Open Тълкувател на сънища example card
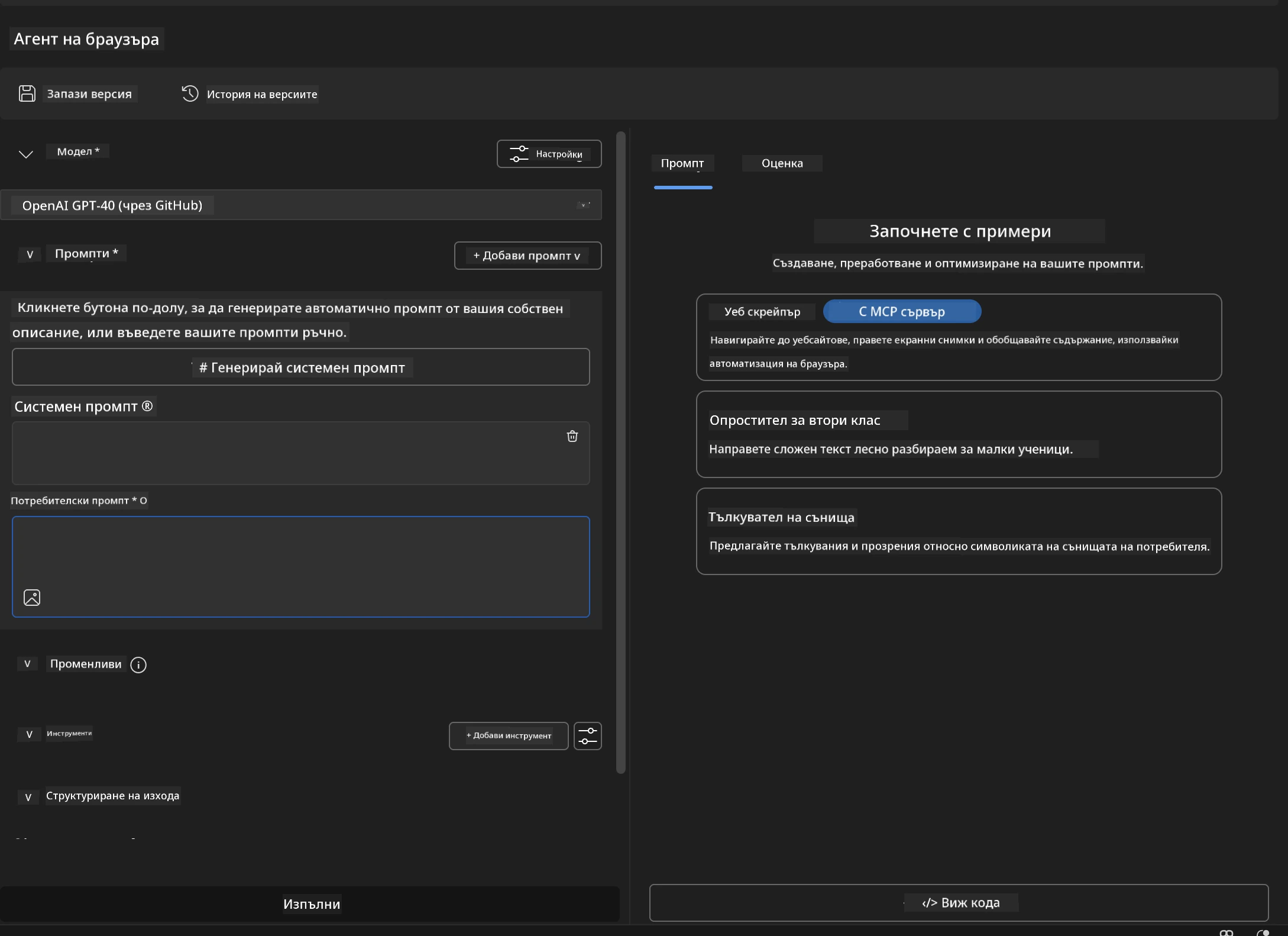 [959, 531]
